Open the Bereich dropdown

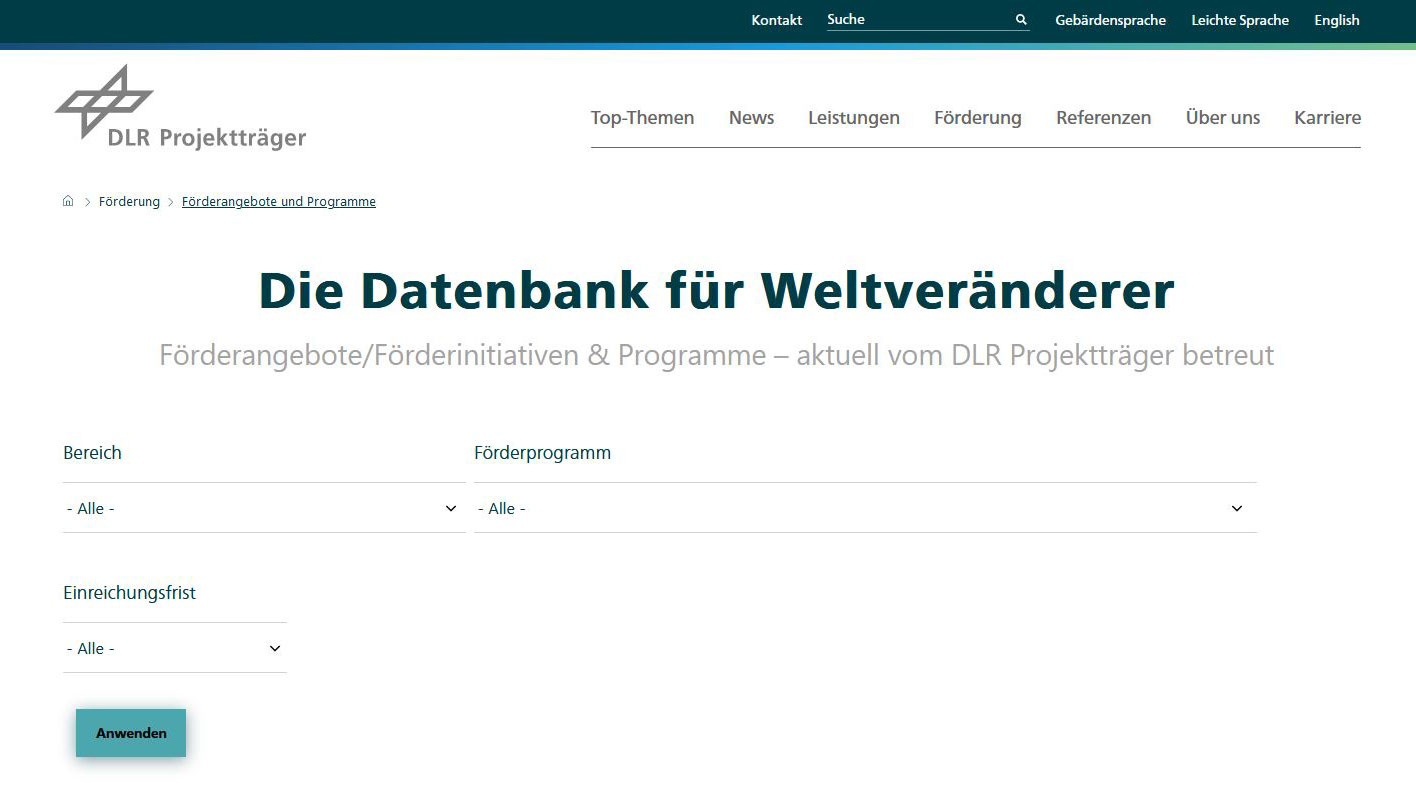(263, 508)
